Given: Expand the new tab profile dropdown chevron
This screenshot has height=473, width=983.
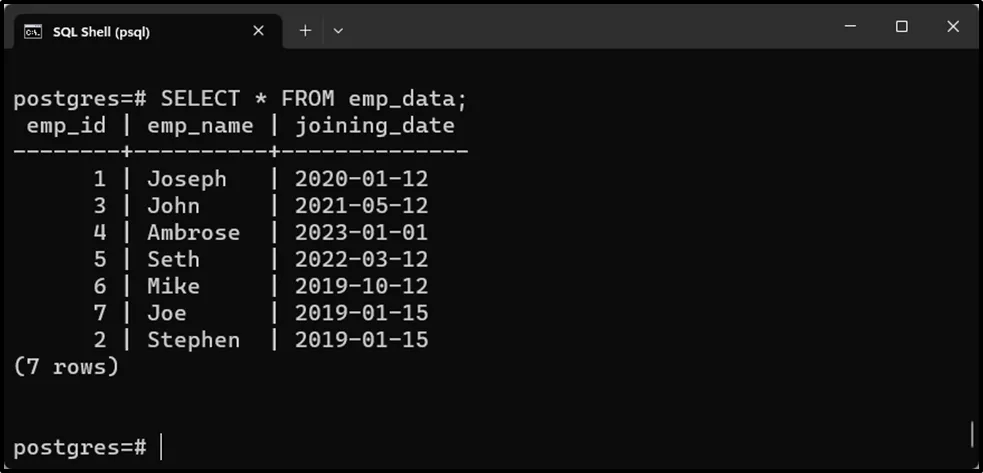Looking at the screenshot, I should tap(338, 31).
